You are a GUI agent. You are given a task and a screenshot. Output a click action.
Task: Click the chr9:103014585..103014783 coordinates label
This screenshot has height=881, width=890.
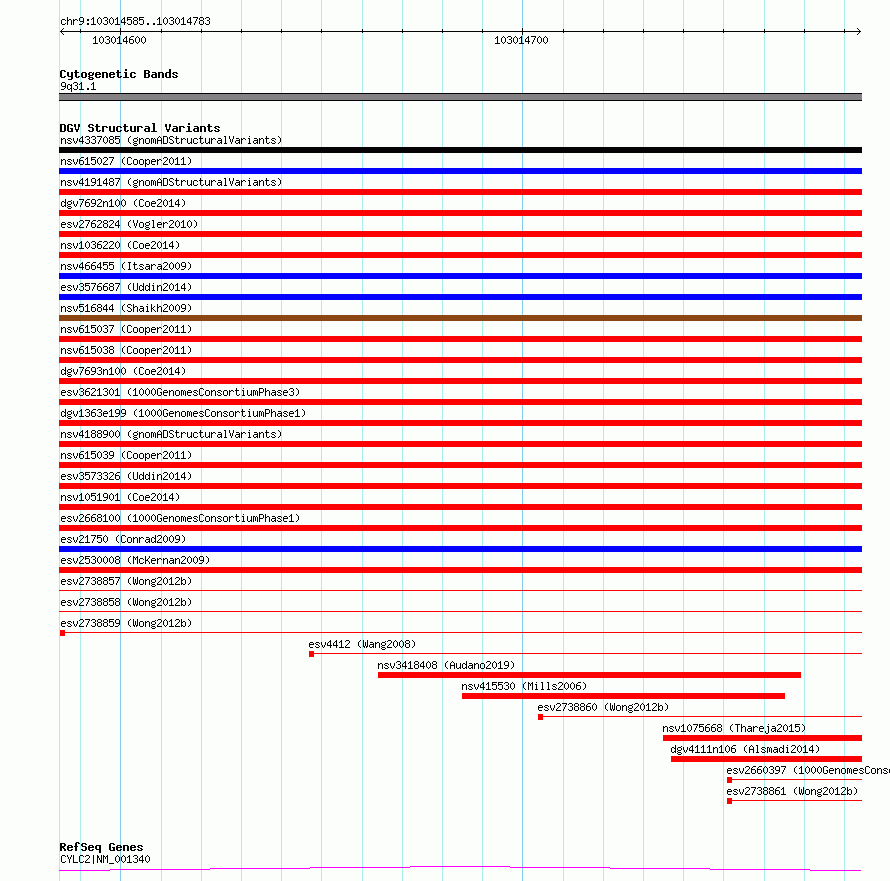click(x=135, y=22)
